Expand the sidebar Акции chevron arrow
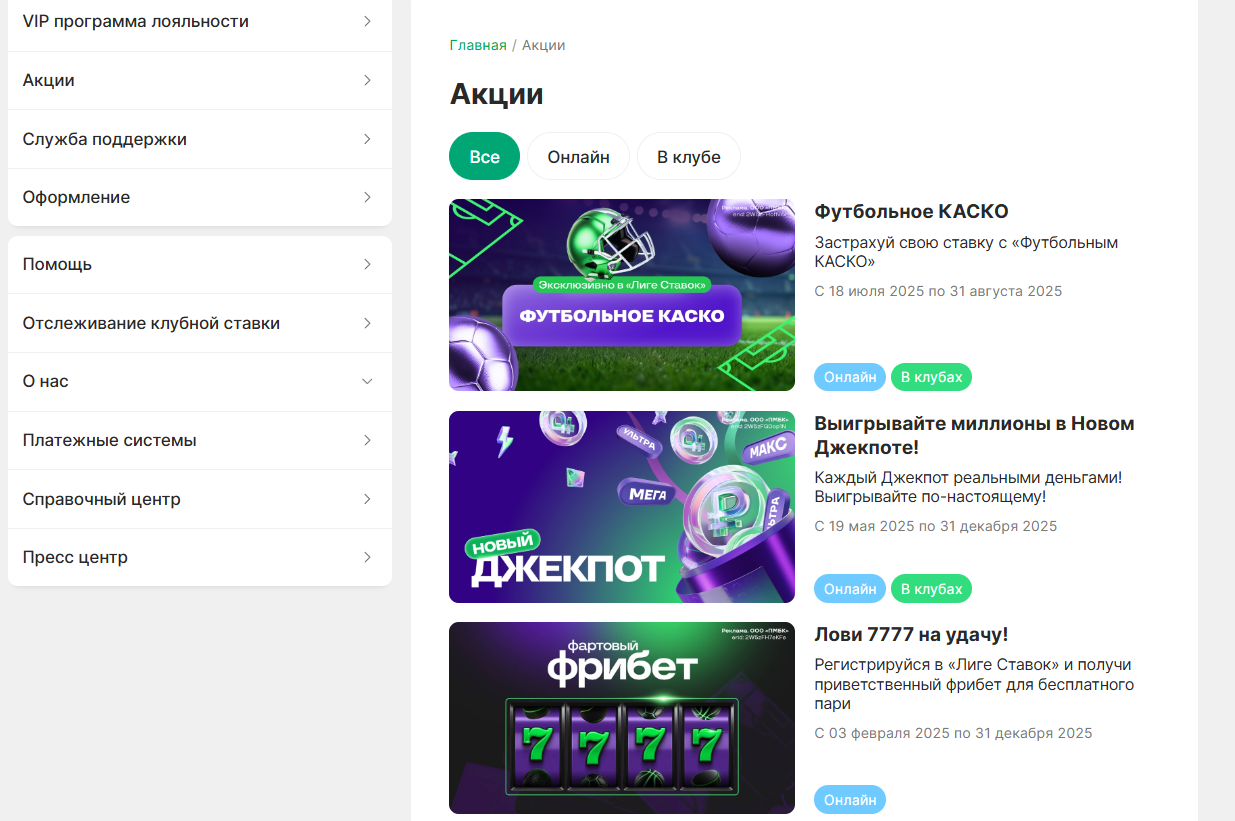The image size is (1235, 821). tap(367, 80)
